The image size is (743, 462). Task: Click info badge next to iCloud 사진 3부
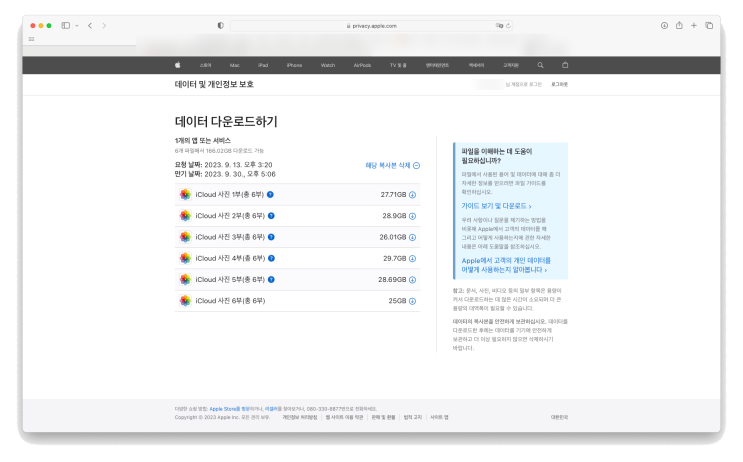pyautogui.click(x=271, y=237)
